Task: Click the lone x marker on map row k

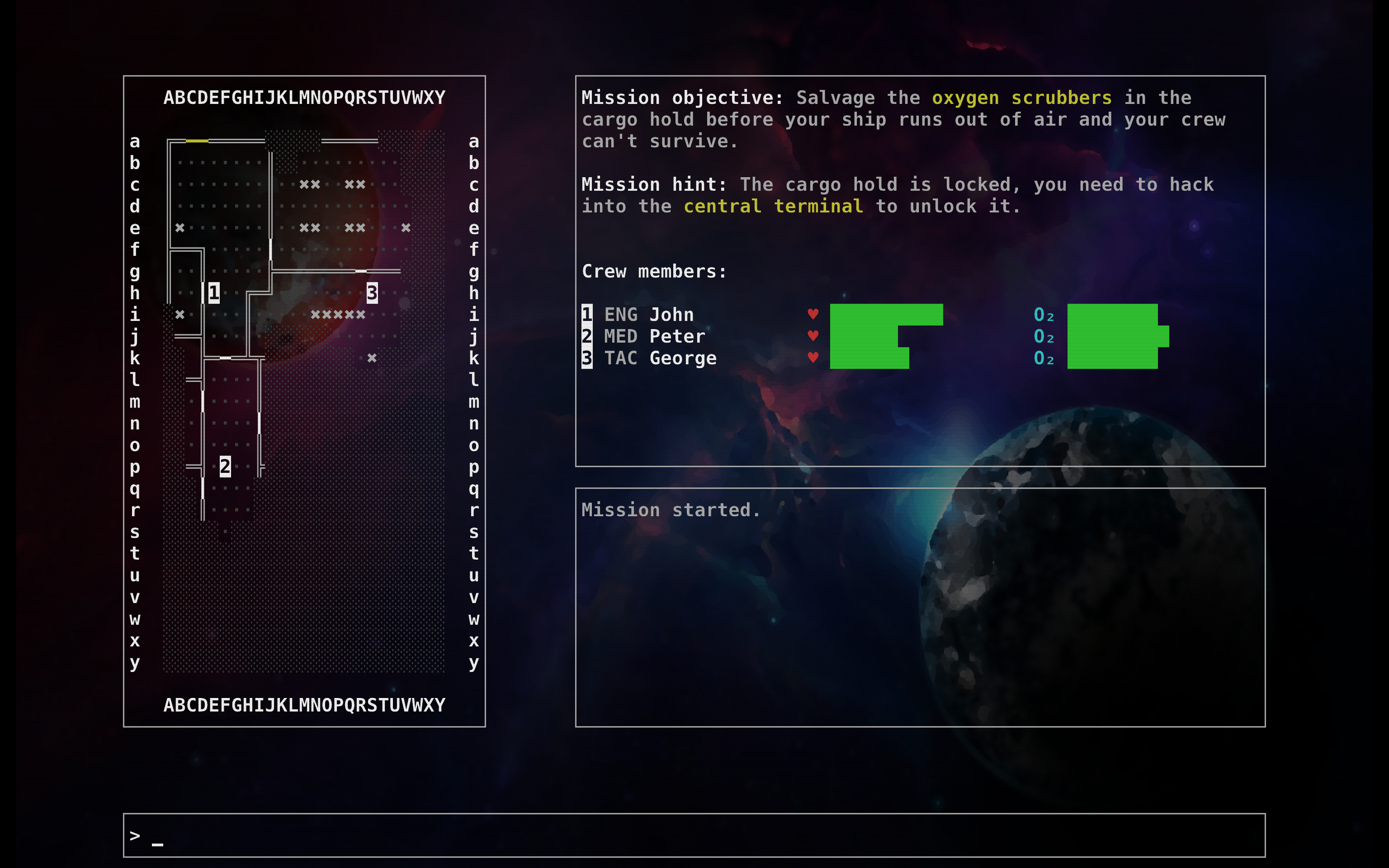Action: tap(372, 358)
